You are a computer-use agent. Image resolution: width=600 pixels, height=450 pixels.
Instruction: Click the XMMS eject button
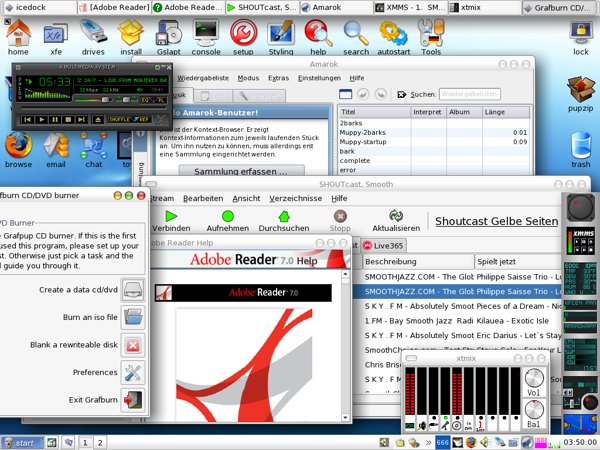point(98,120)
